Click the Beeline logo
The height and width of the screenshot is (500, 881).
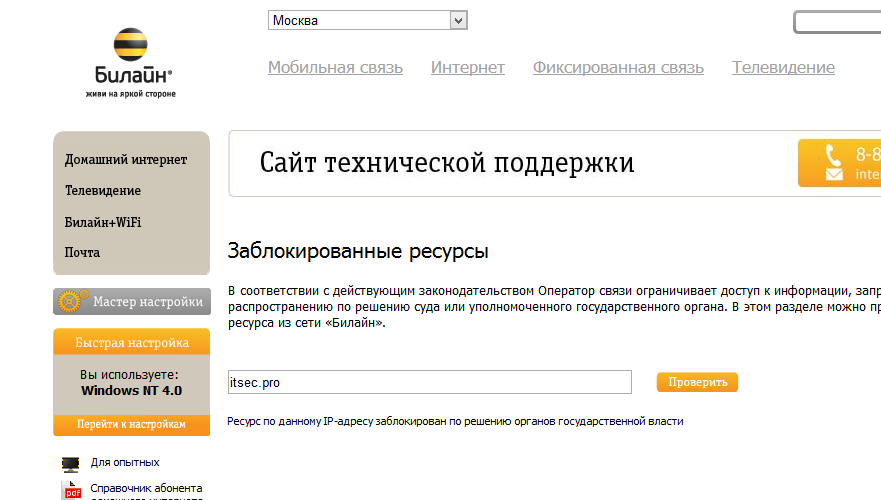tap(131, 63)
